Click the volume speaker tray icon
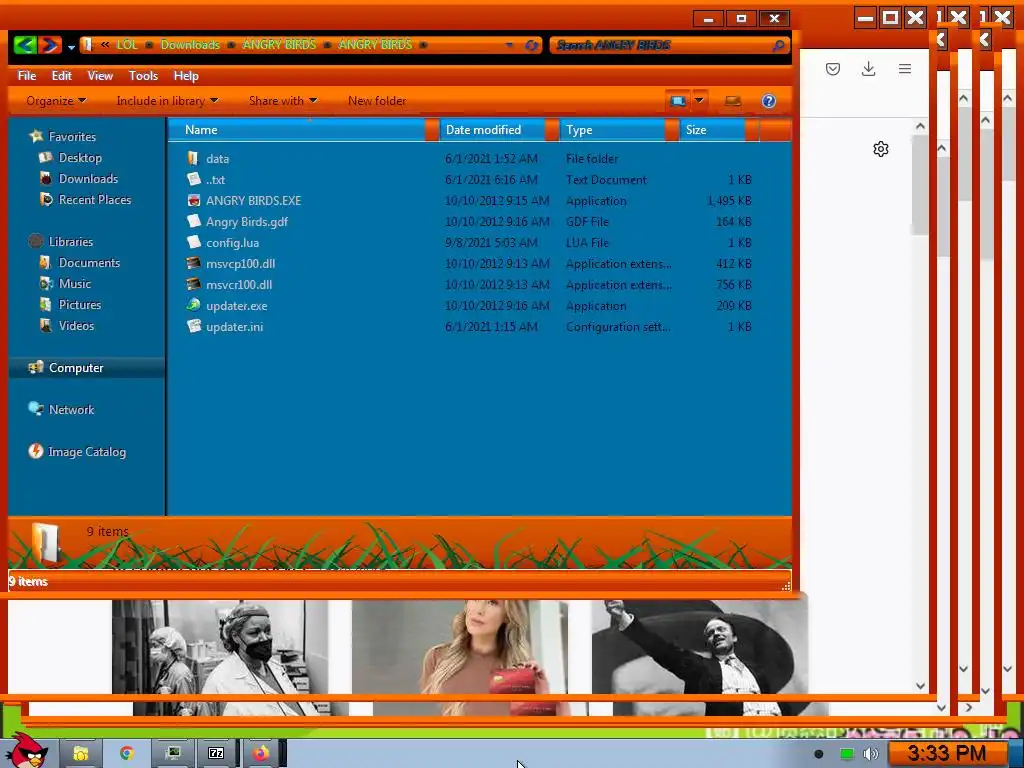Image resolution: width=1024 pixels, height=768 pixels. (x=871, y=754)
